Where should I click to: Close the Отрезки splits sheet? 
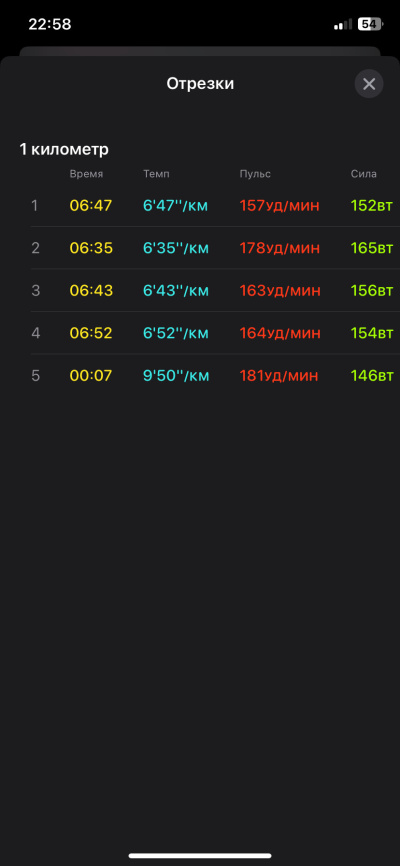point(369,84)
